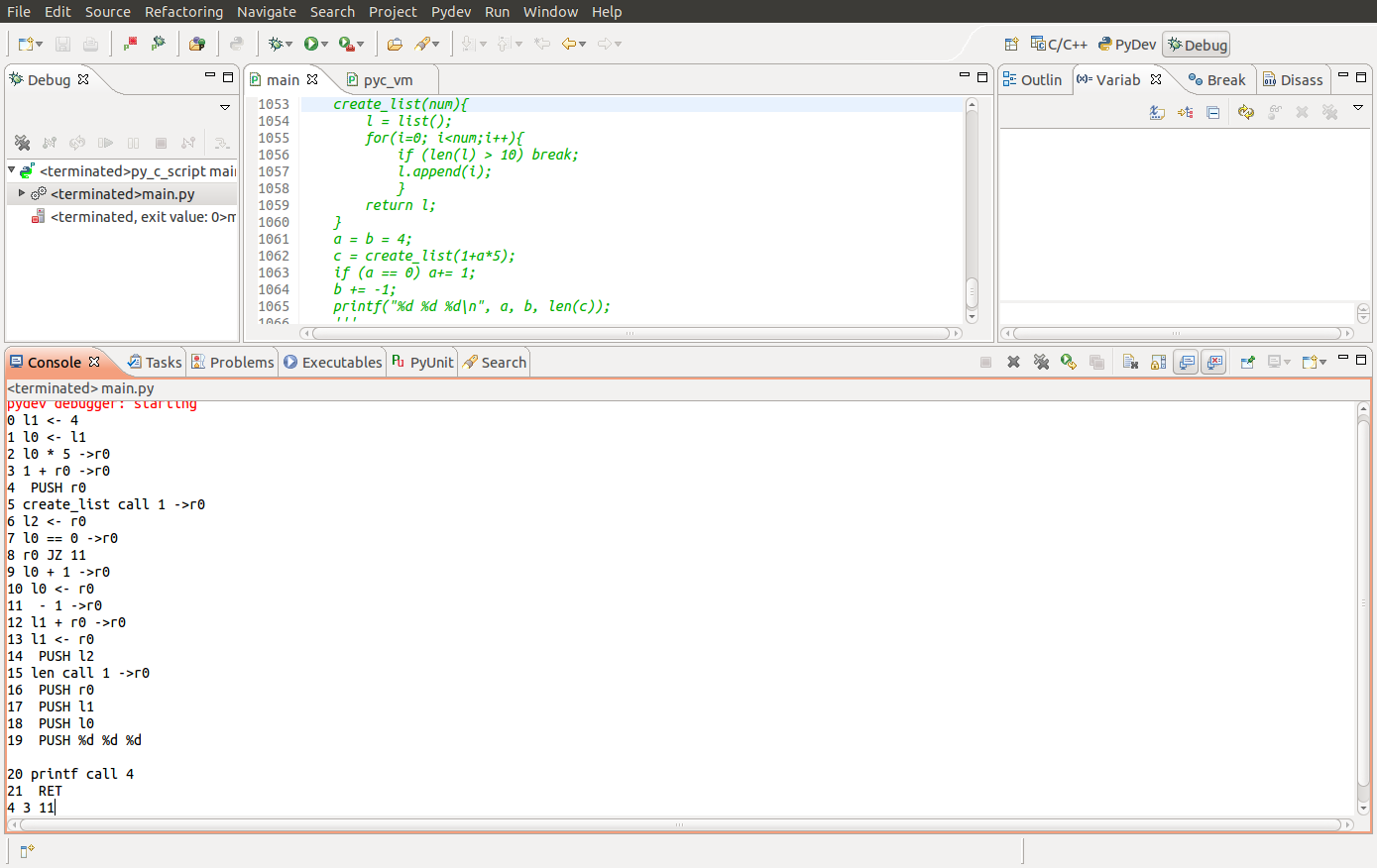The height and width of the screenshot is (868, 1377).
Task: Click the Clear Console icon
Action: (x=1130, y=363)
